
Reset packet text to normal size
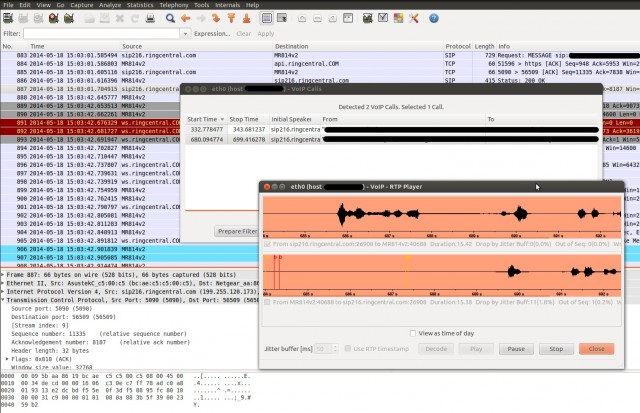point(332,18)
